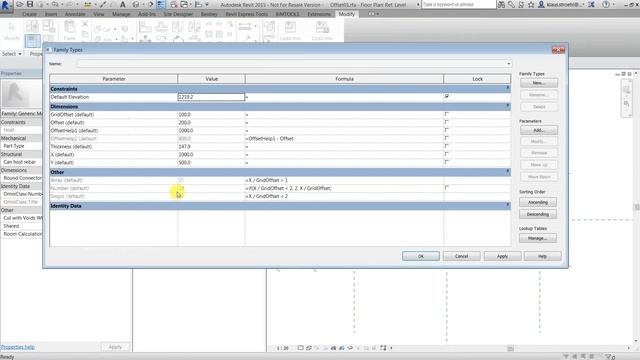Toggle the Thickness lock checkbox
The height and width of the screenshot is (360, 640).
447,146
